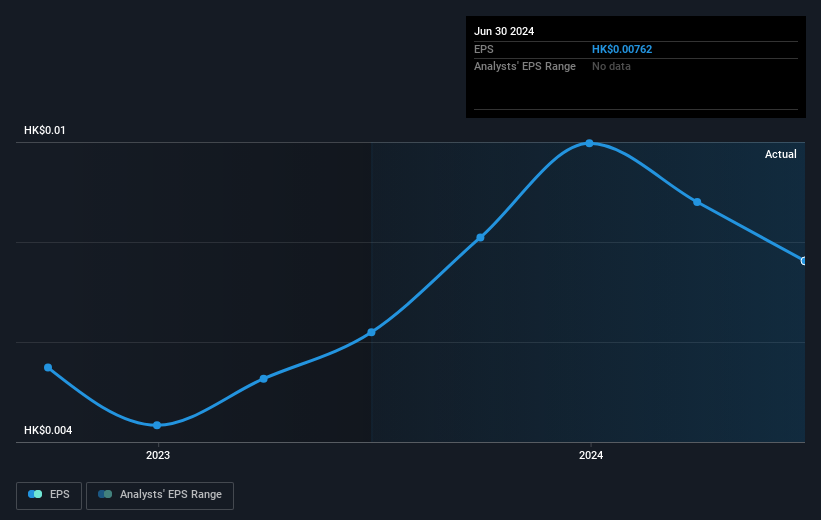Toggle the EPS legend series

tap(49, 495)
